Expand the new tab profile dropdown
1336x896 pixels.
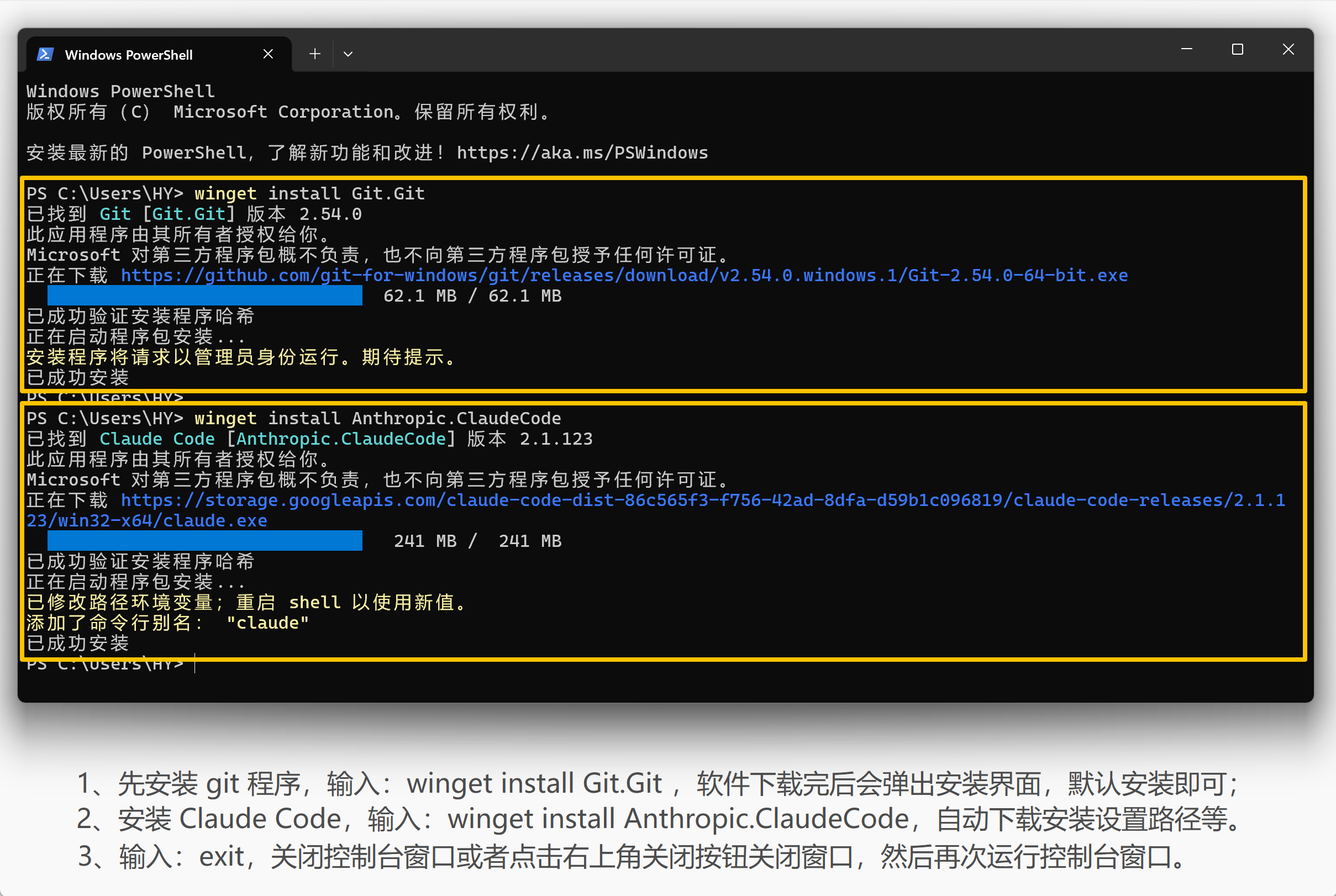coord(348,54)
